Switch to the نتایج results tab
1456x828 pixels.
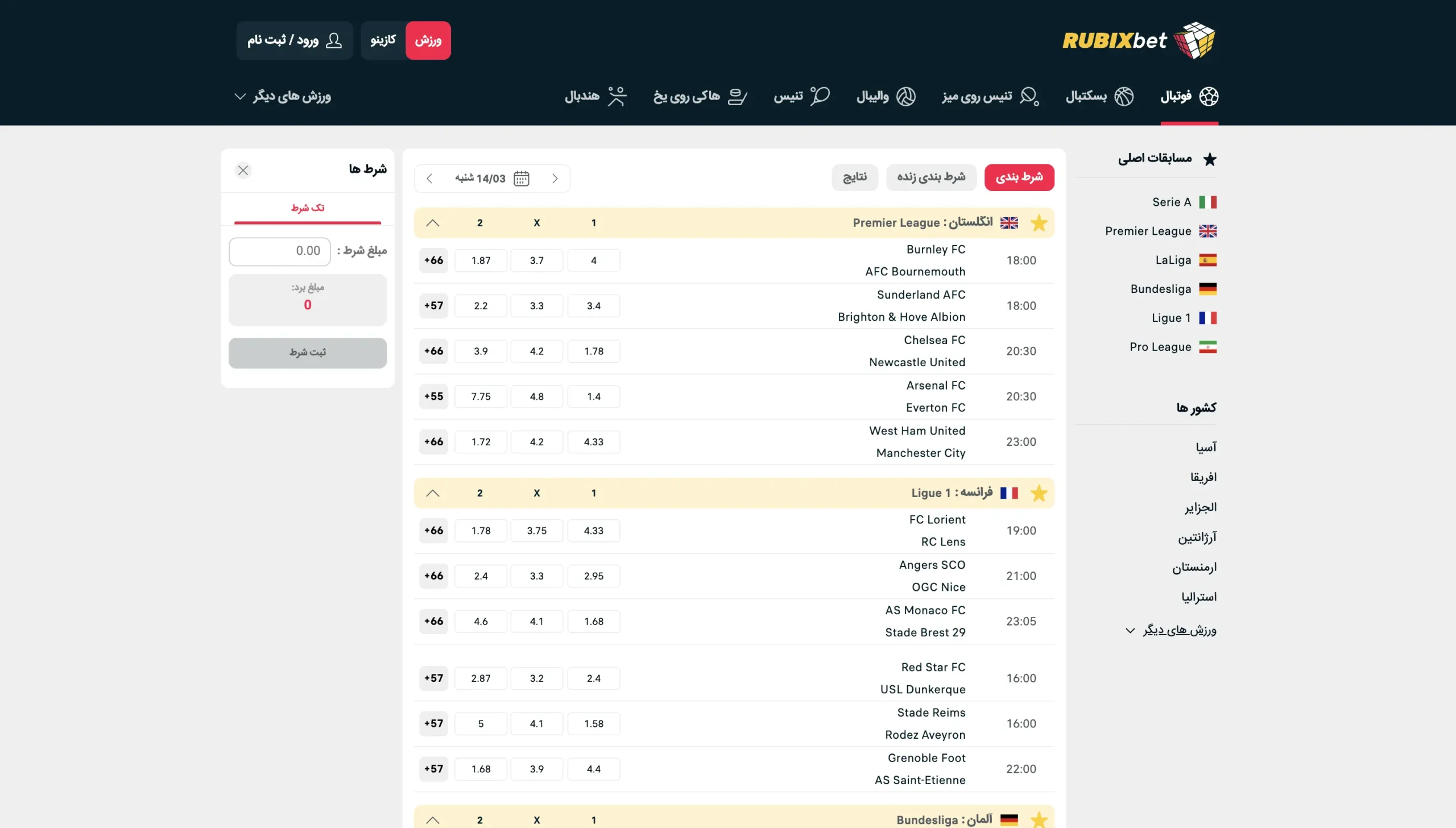[855, 177]
